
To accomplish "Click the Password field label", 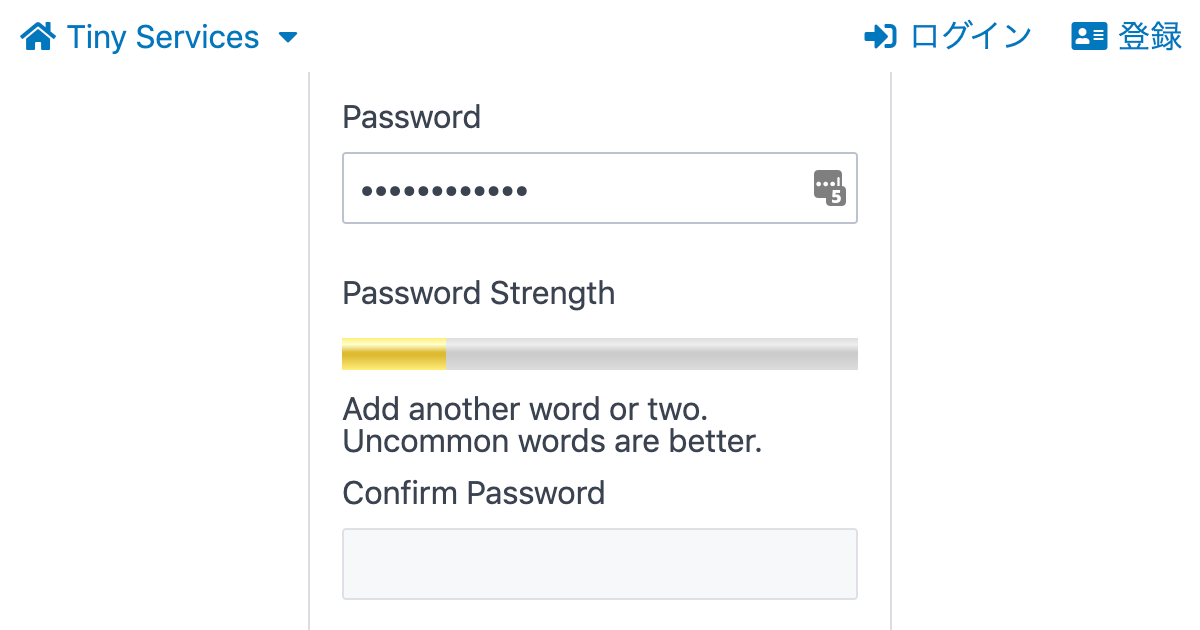I will 411,117.
